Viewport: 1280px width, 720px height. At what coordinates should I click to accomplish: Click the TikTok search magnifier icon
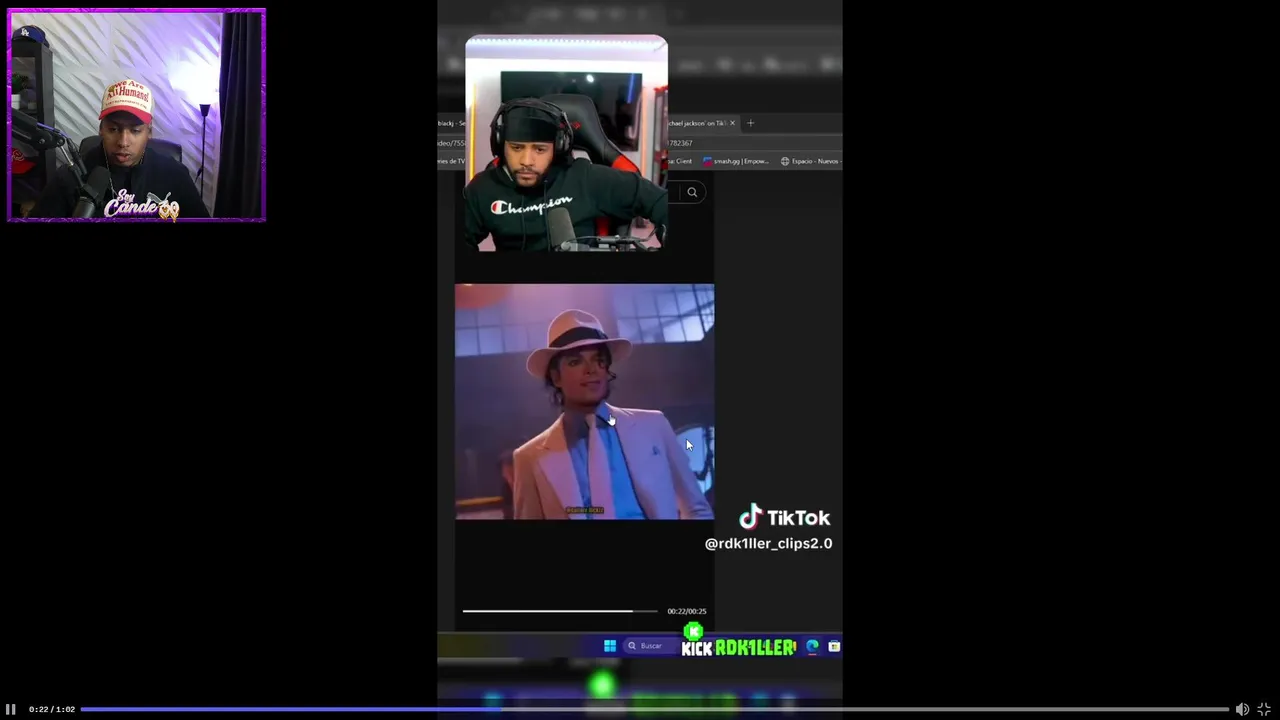point(692,192)
